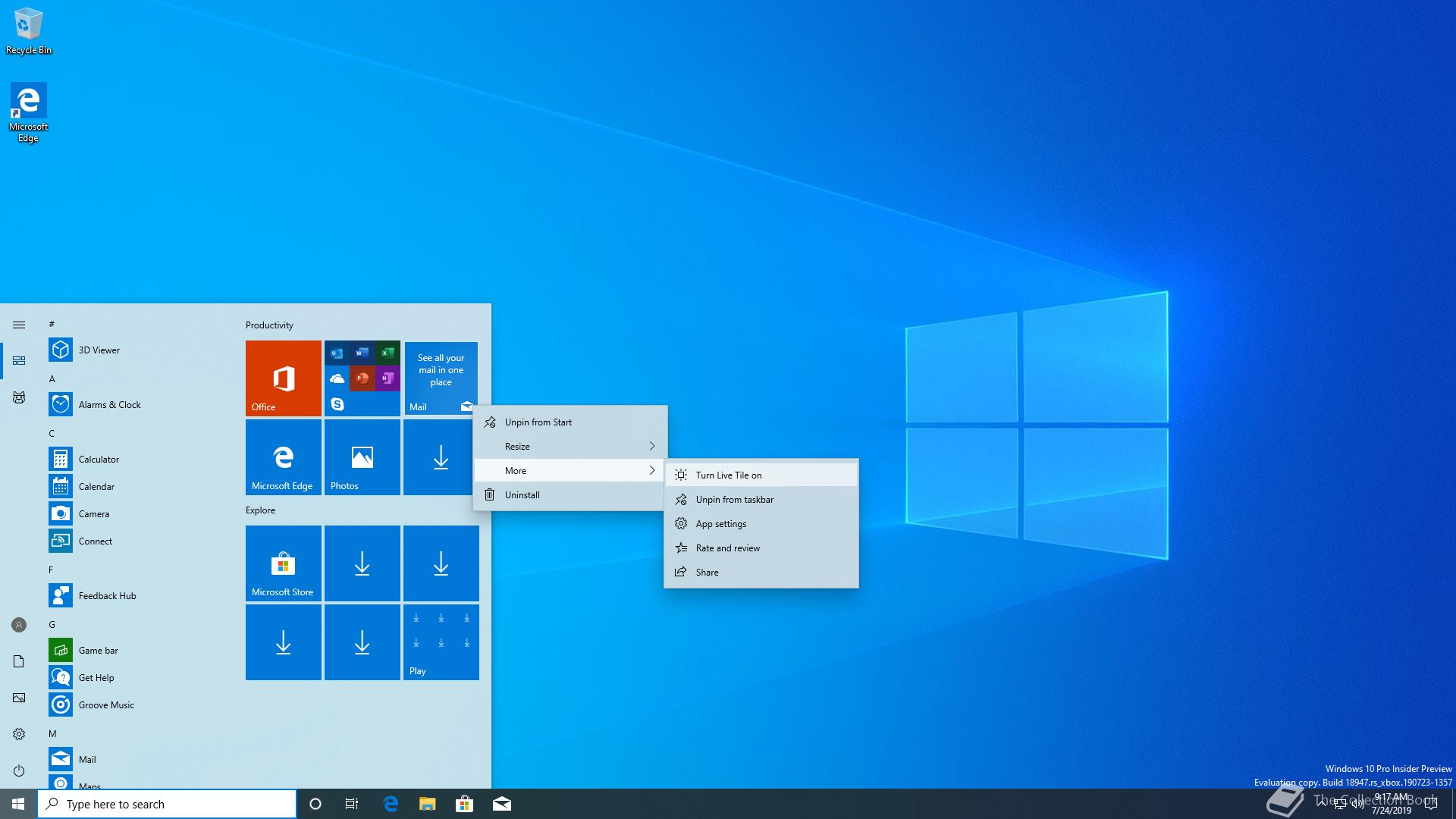Jump to letter C in app list

52,434
